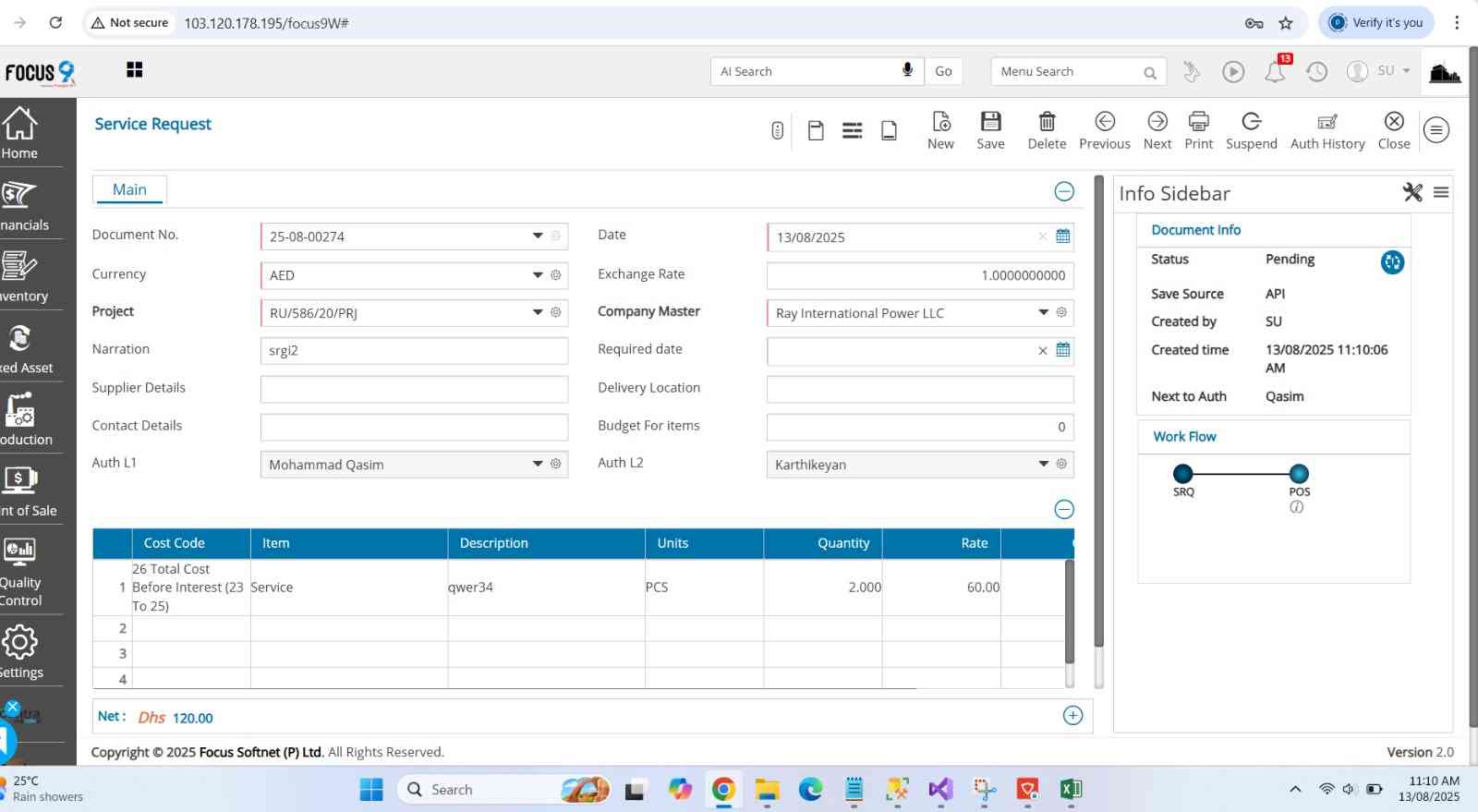Open the Home module in sidebar
This screenshot has width=1478, height=812.
point(20,133)
